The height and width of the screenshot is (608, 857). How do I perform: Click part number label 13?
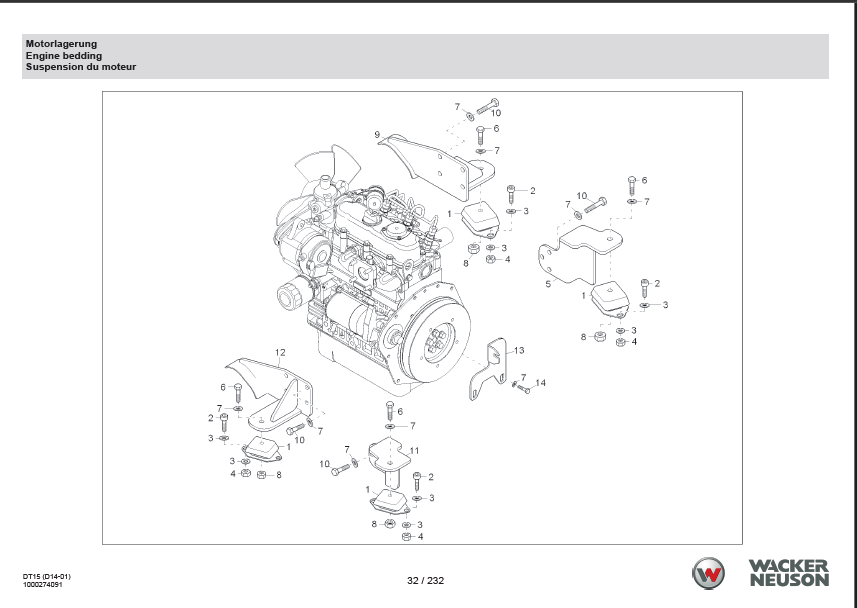point(518,351)
